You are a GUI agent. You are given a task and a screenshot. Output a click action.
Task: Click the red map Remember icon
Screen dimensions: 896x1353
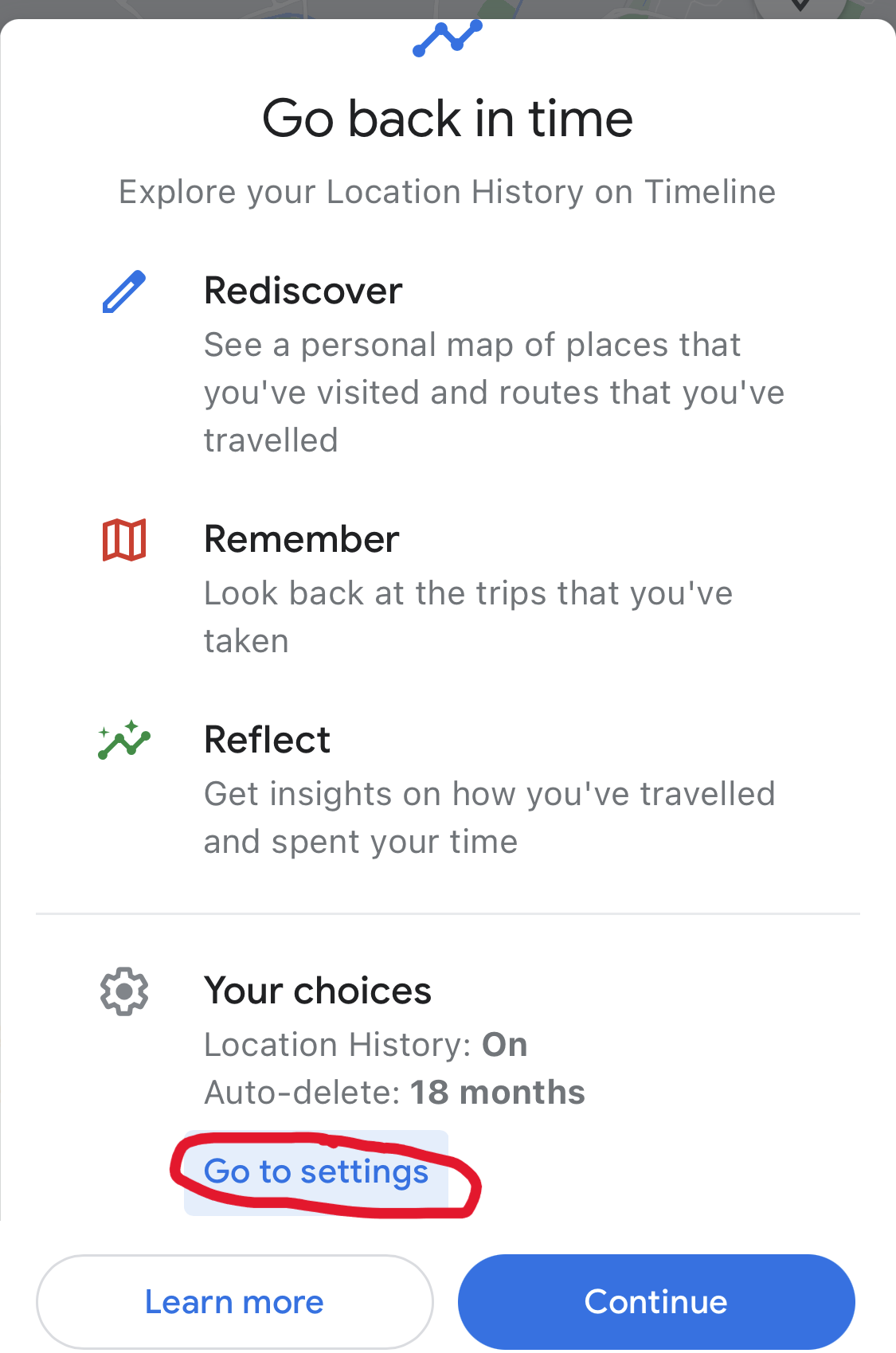click(x=124, y=540)
